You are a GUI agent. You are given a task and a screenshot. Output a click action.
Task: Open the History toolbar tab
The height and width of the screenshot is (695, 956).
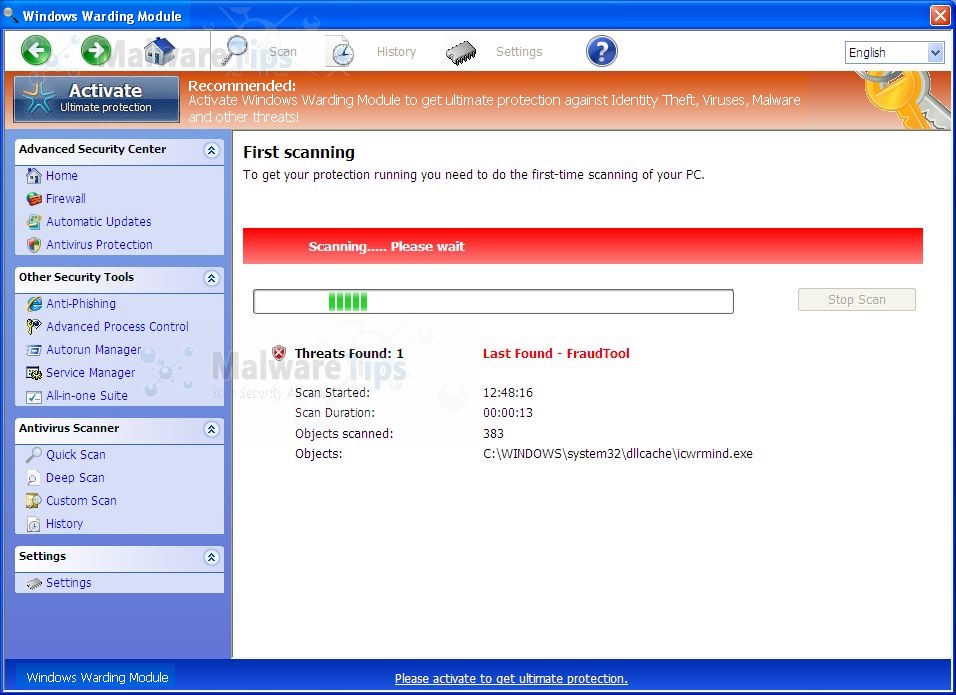[x=396, y=52]
